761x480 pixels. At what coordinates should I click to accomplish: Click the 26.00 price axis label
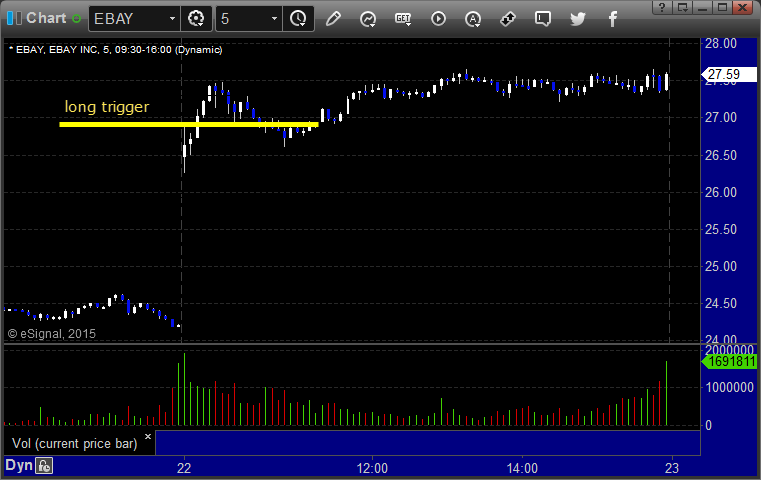[721, 193]
